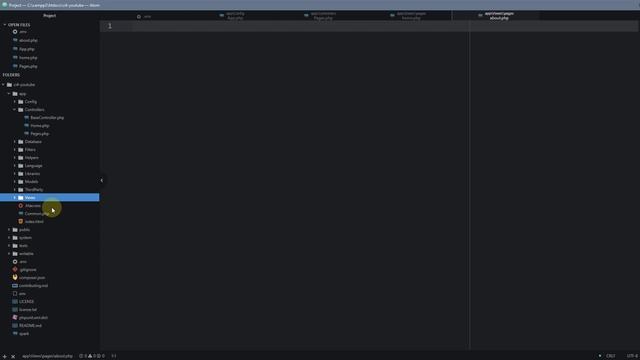Click the BaseController.php file icon
Screen dimensions: 640x360
click(27, 118)
